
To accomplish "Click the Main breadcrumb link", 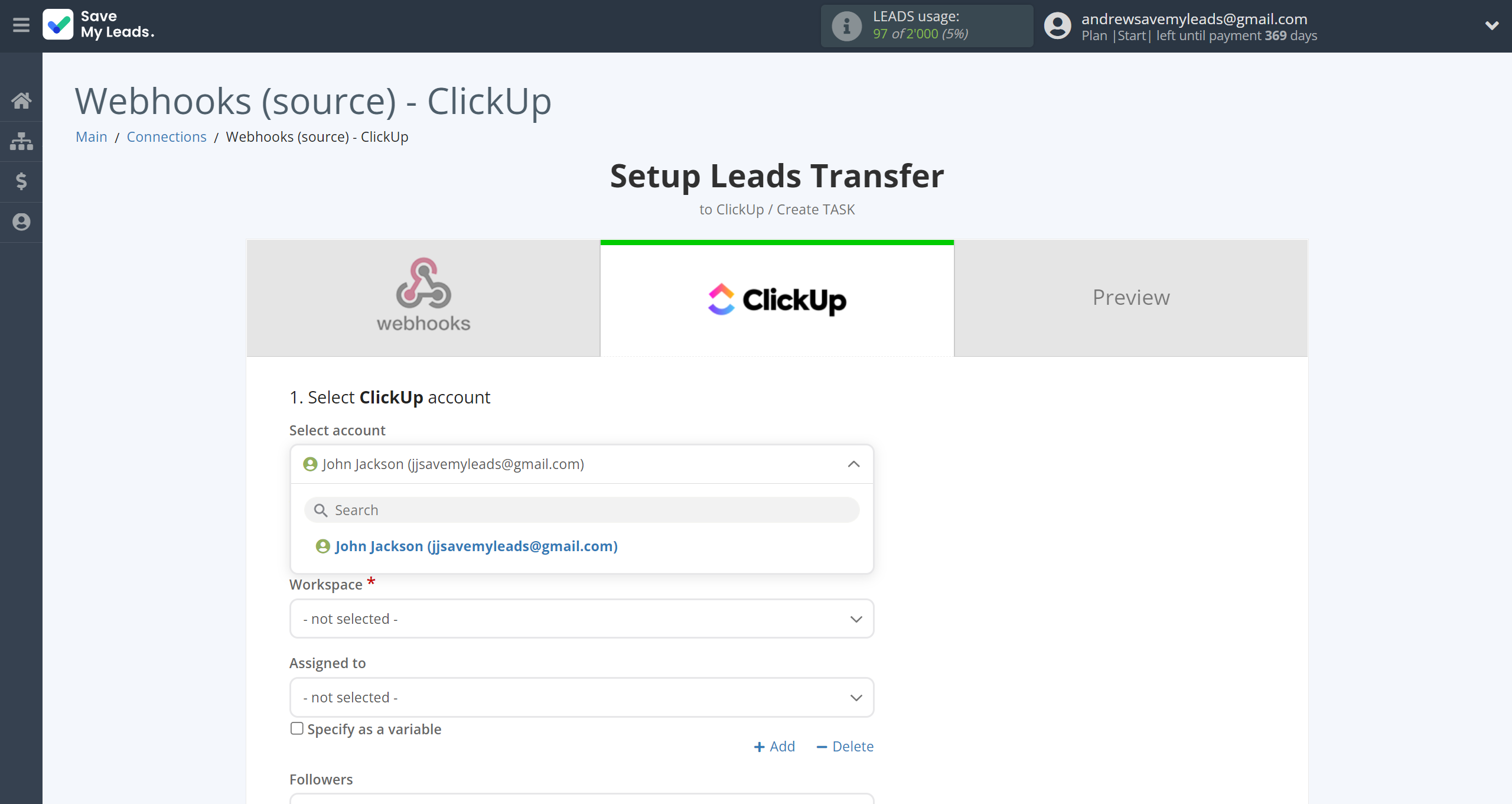I will point(92,137).
